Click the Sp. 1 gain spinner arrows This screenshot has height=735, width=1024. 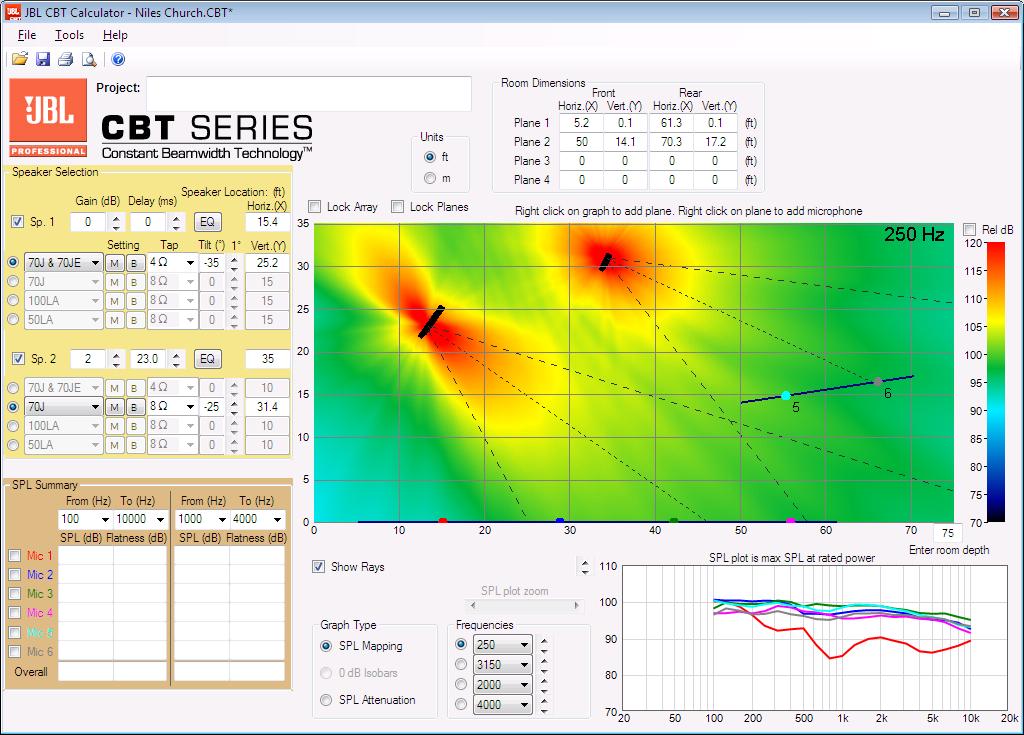tap(116, 222)
